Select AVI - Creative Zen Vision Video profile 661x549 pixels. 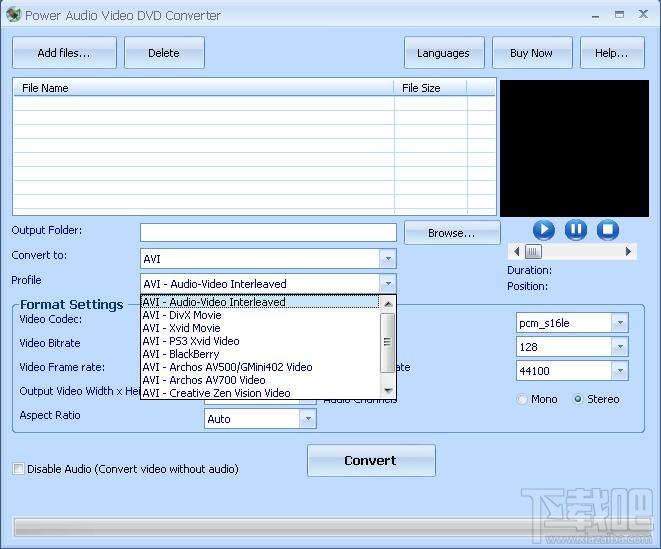(260, 393)
